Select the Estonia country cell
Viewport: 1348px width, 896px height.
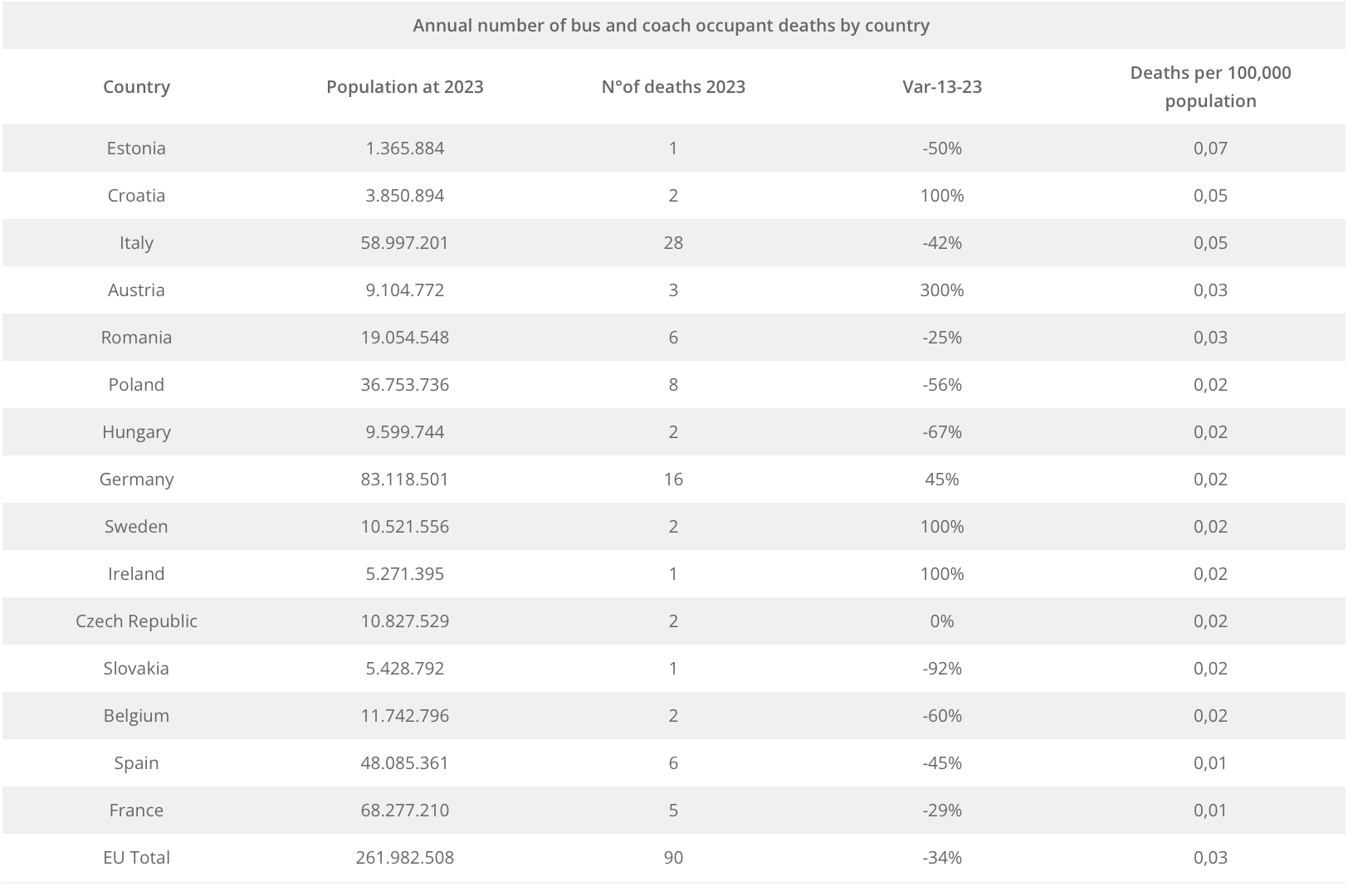tap(136, 149)
